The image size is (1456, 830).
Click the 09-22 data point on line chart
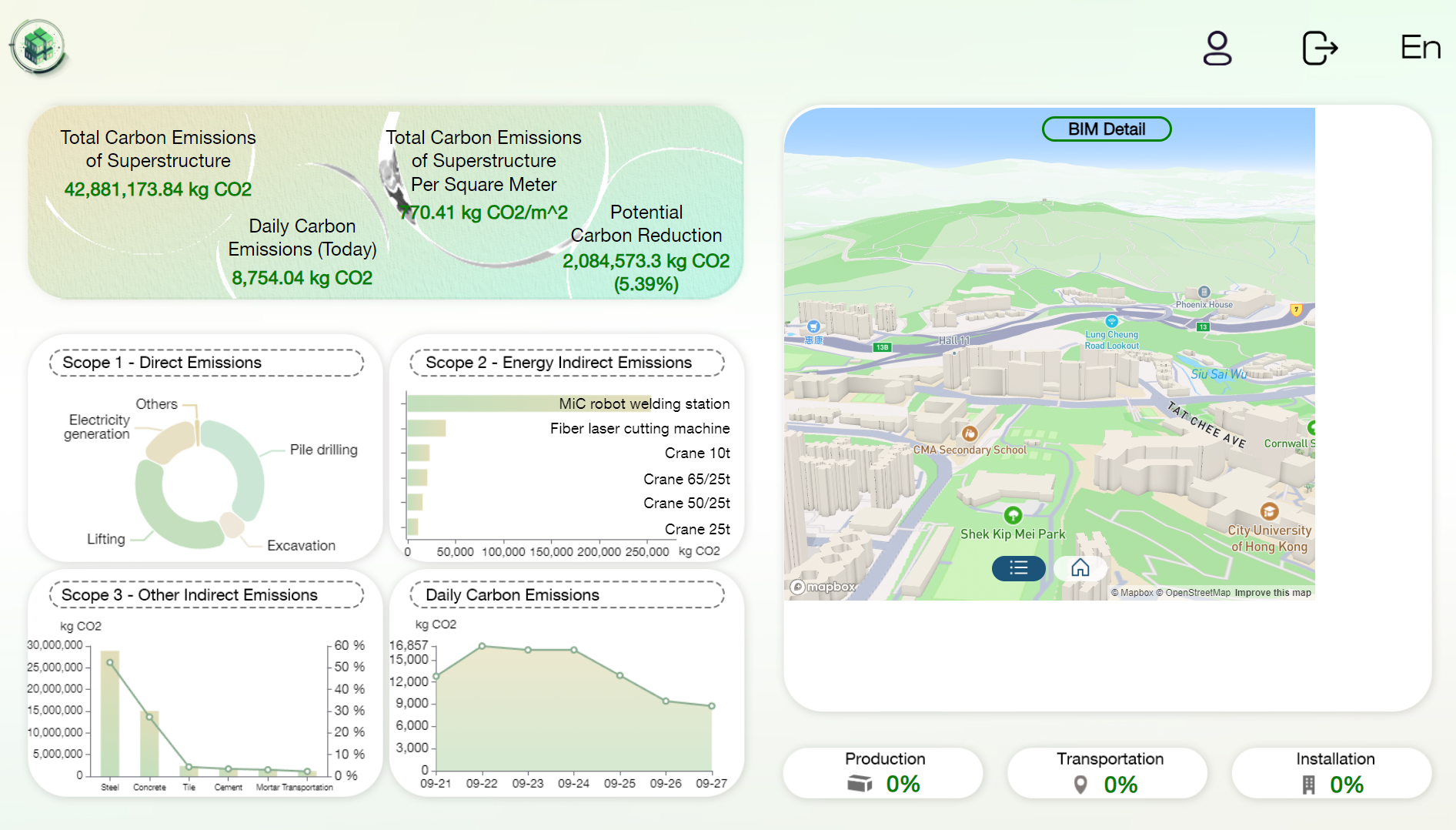(x=482, y=646)
